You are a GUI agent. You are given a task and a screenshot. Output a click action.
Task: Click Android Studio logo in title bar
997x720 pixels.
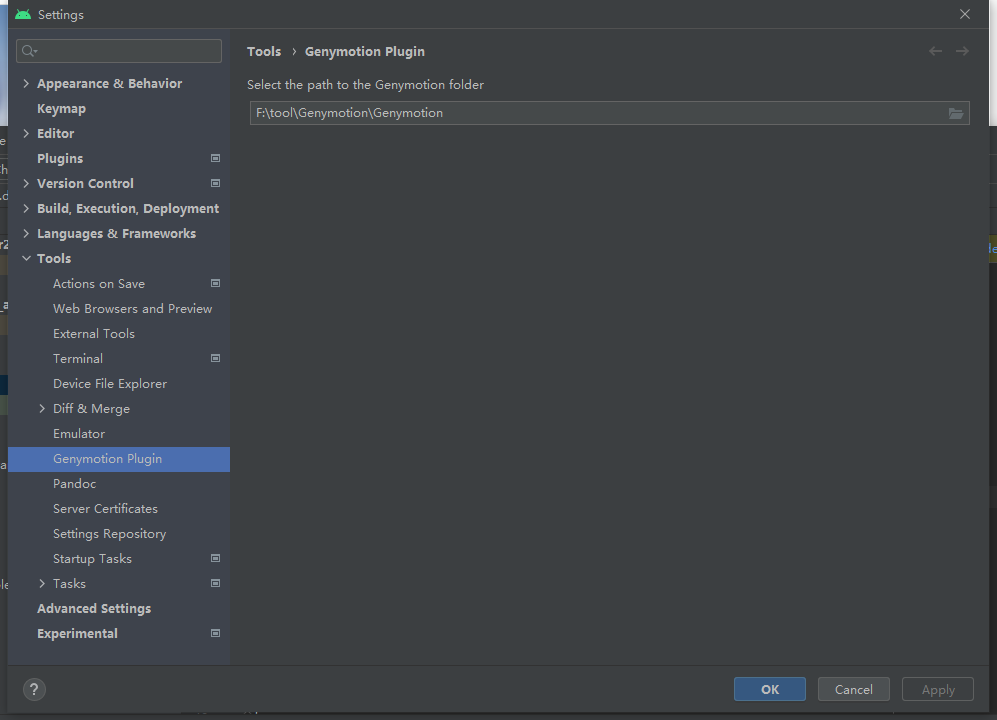click(x=23, y=14)
